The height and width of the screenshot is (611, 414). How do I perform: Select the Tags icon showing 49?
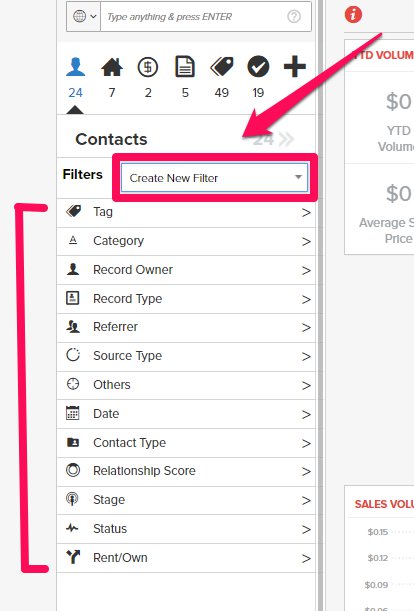click(x=221, y=67)
